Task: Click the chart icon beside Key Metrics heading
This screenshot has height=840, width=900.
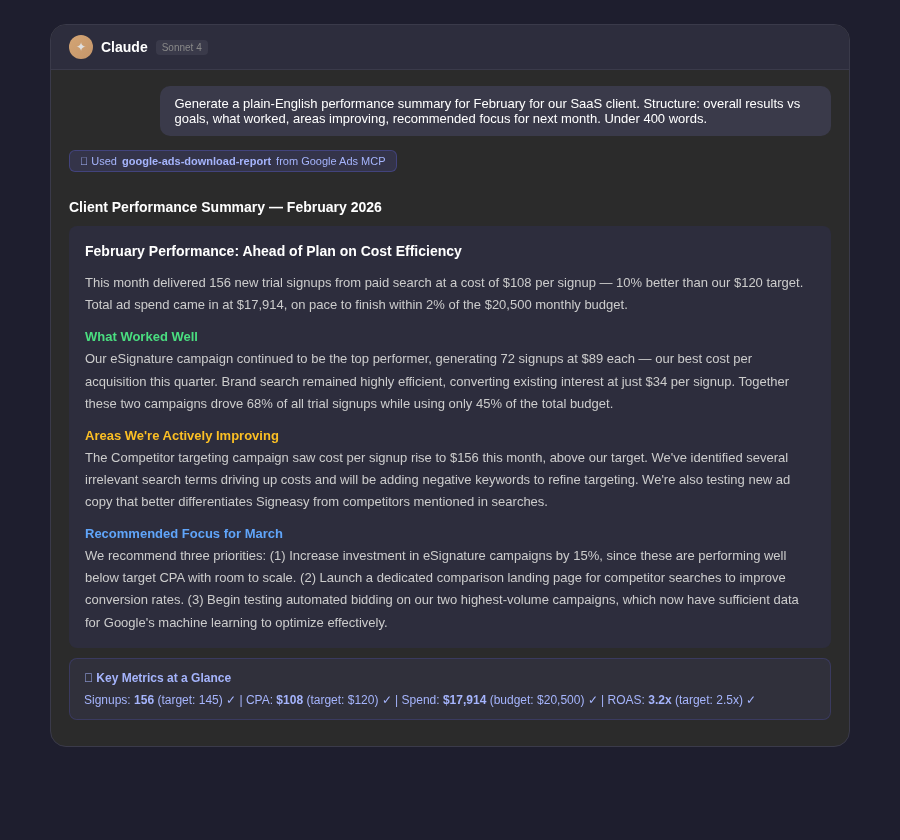Action: point(89,678)
